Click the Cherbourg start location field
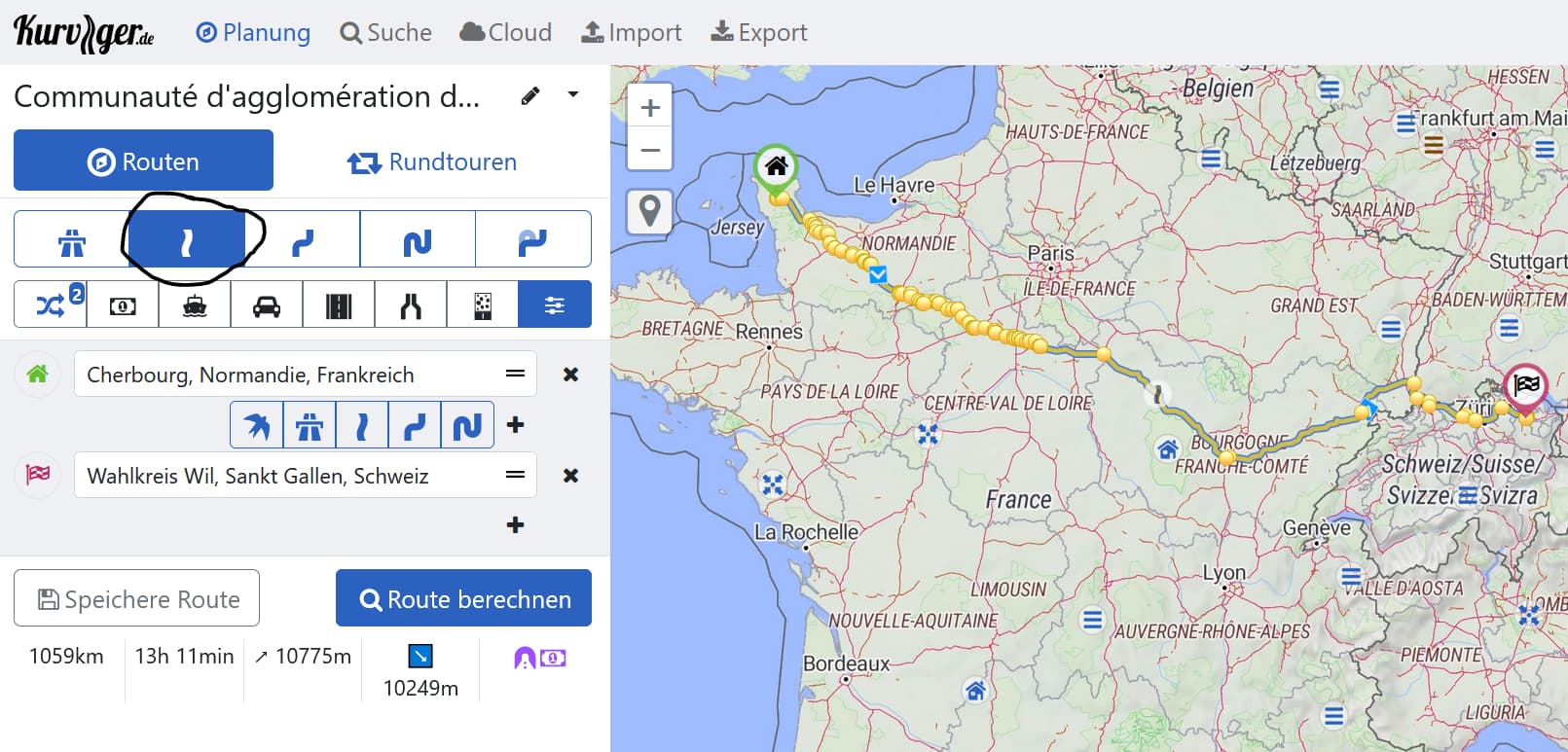The width and height of the screenshot is (1568, 752). pos(292,375)
